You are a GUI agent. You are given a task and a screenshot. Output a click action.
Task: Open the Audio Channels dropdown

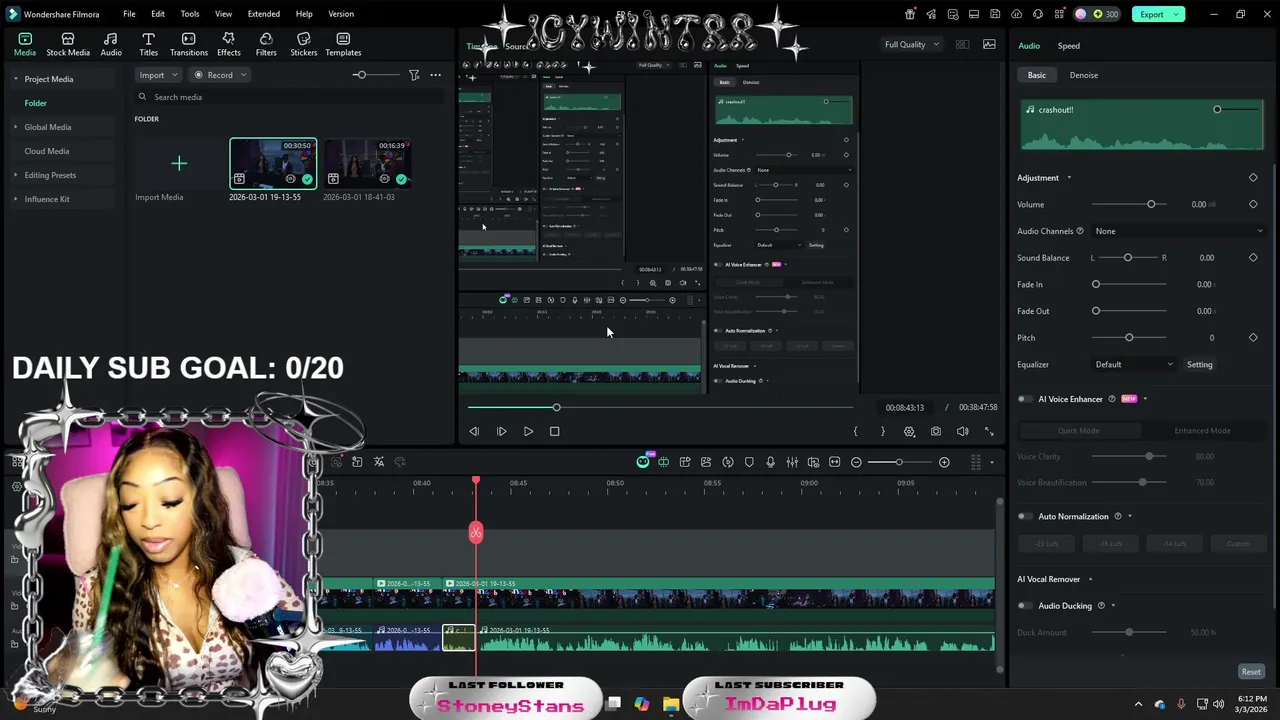pyautogui.click(x=1177, y=231)
